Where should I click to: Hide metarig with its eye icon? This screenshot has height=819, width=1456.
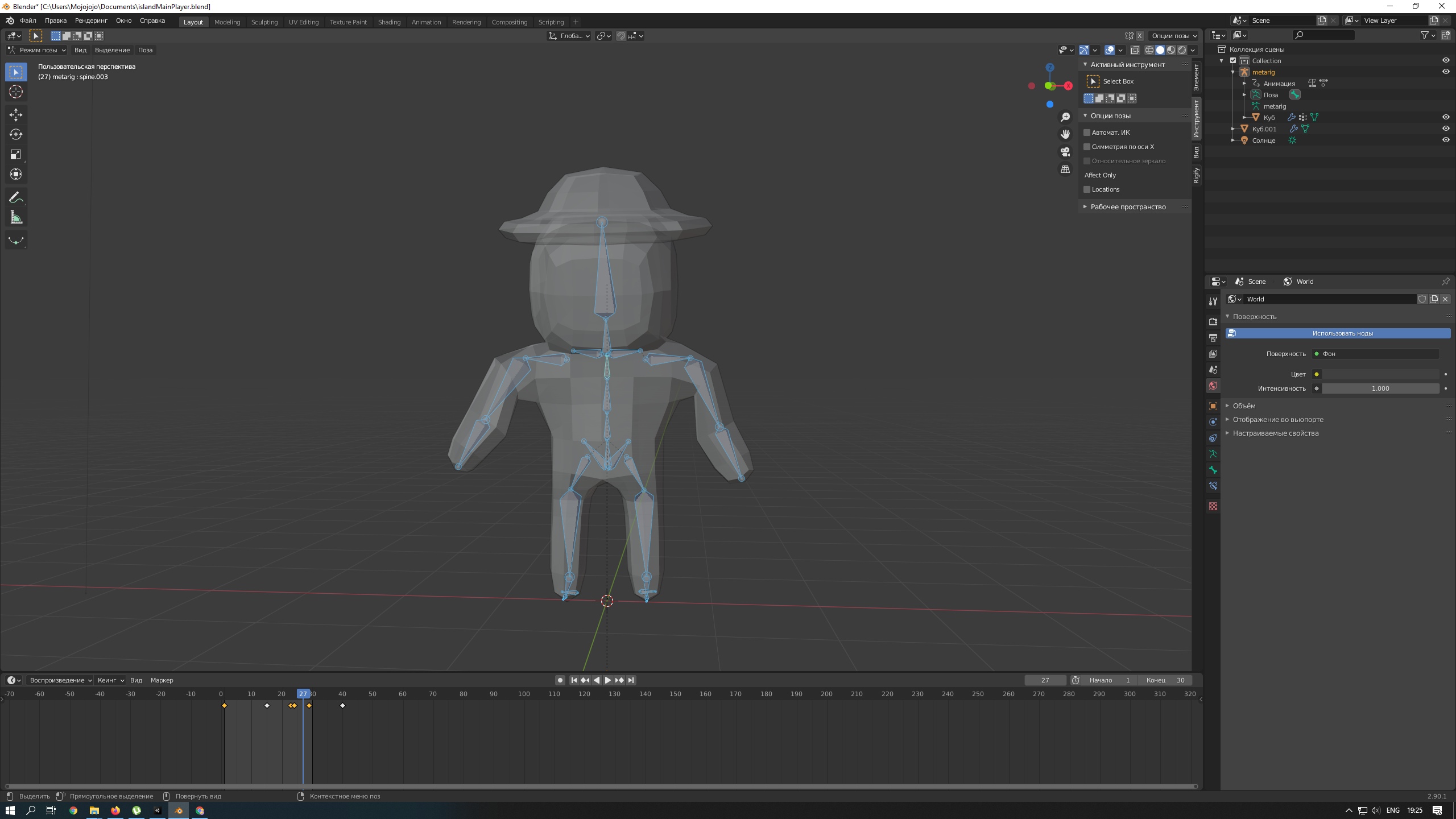[x=1446, y=72]
